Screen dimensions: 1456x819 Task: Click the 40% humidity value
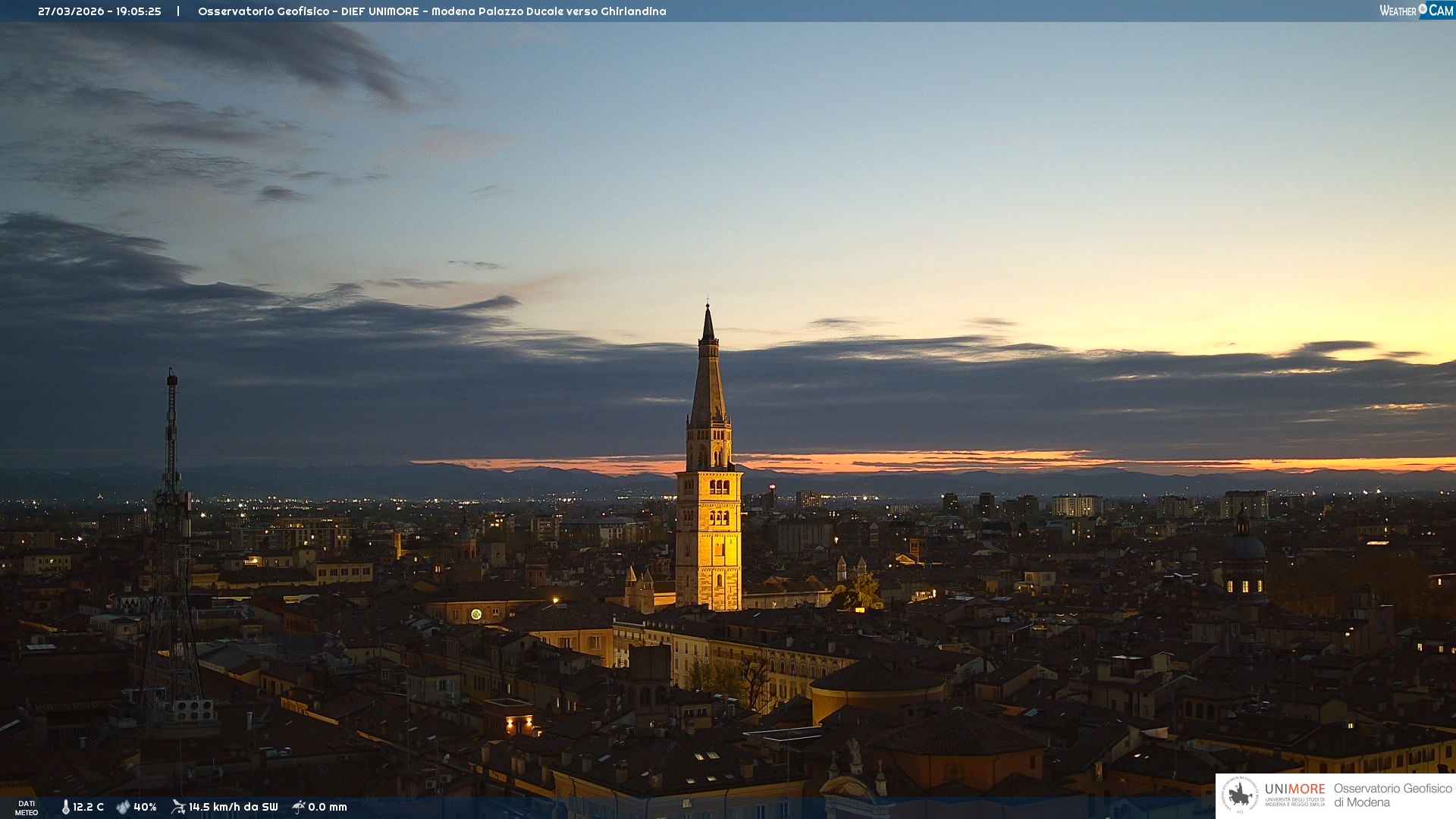pyautogui.click(x=145, y=807)
